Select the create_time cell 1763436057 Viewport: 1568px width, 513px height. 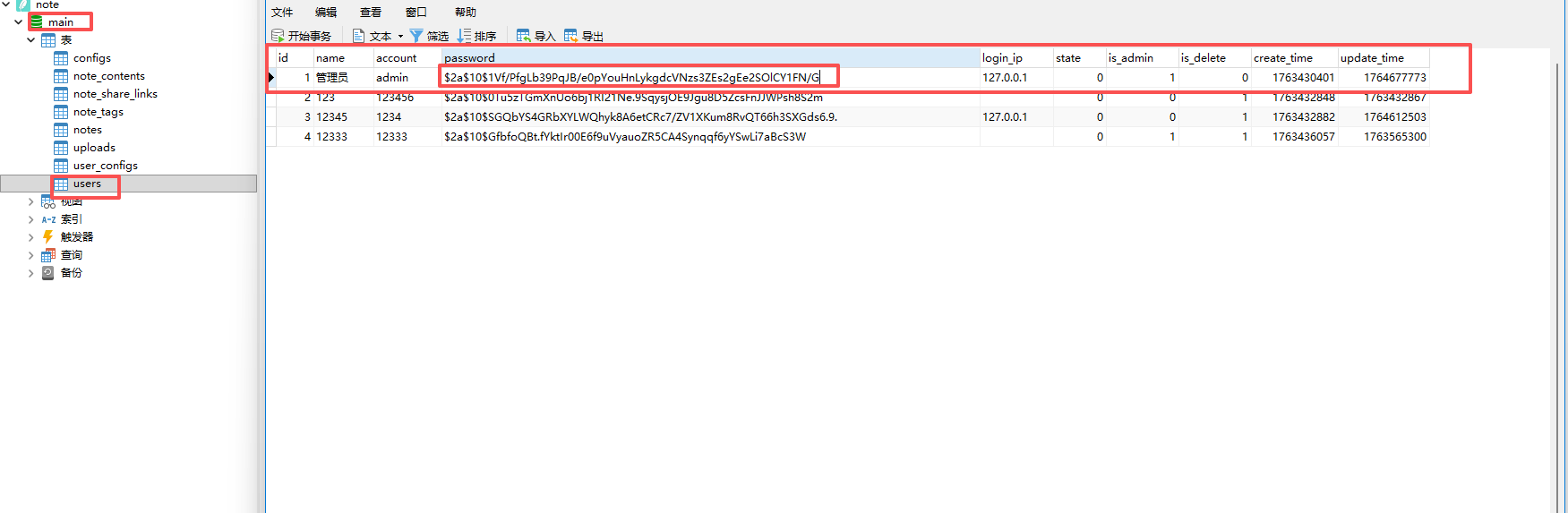click(1295, 137)
